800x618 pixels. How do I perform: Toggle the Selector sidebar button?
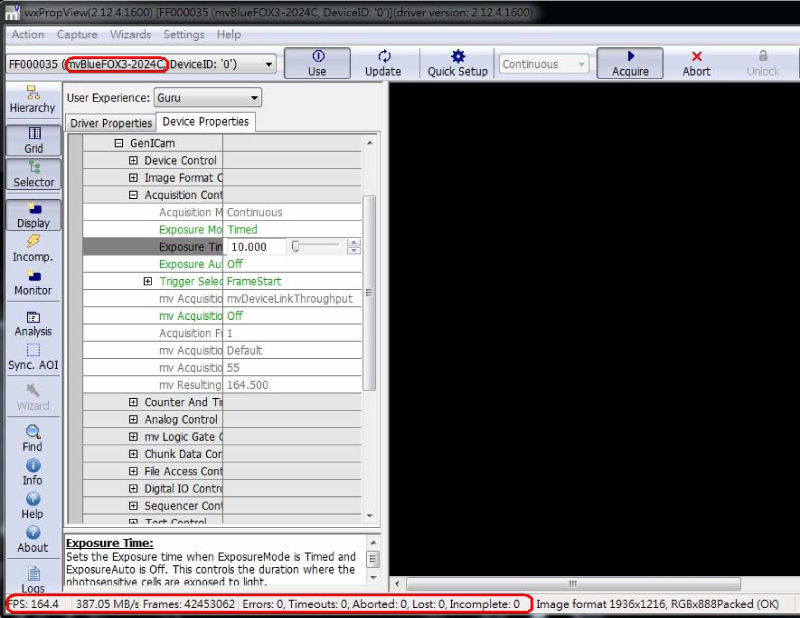33,174
